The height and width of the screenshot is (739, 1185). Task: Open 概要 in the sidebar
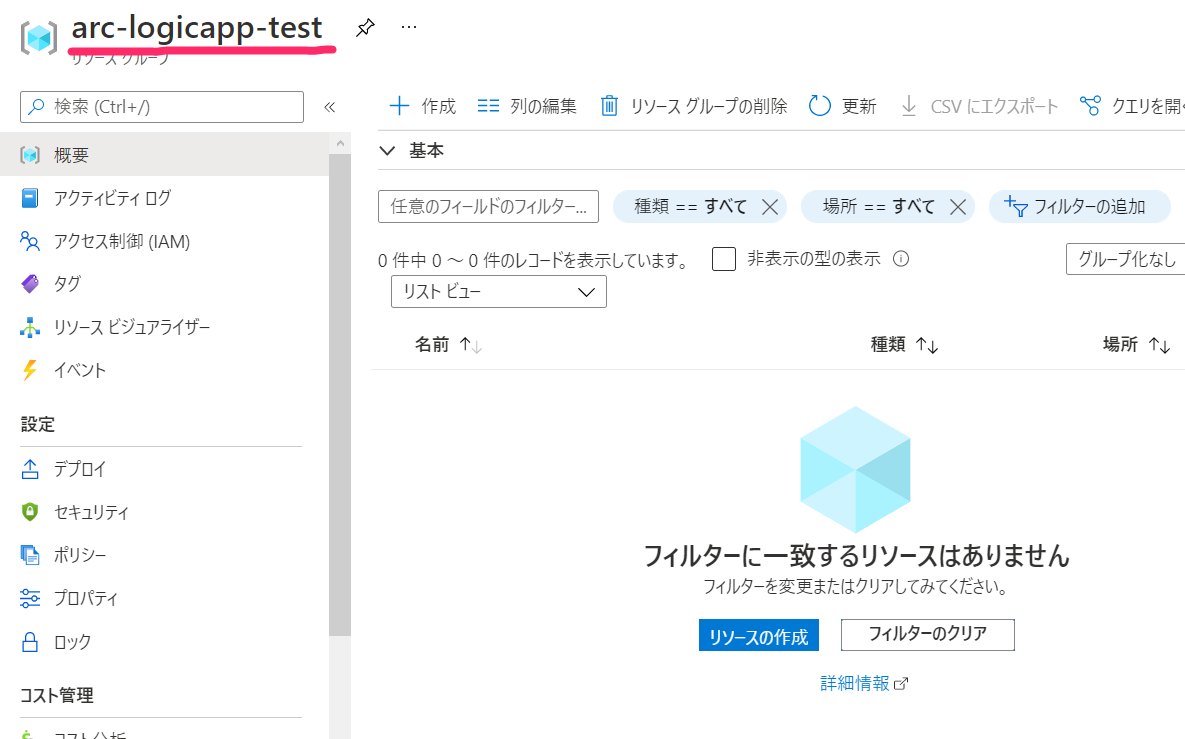tap(164, 155)
